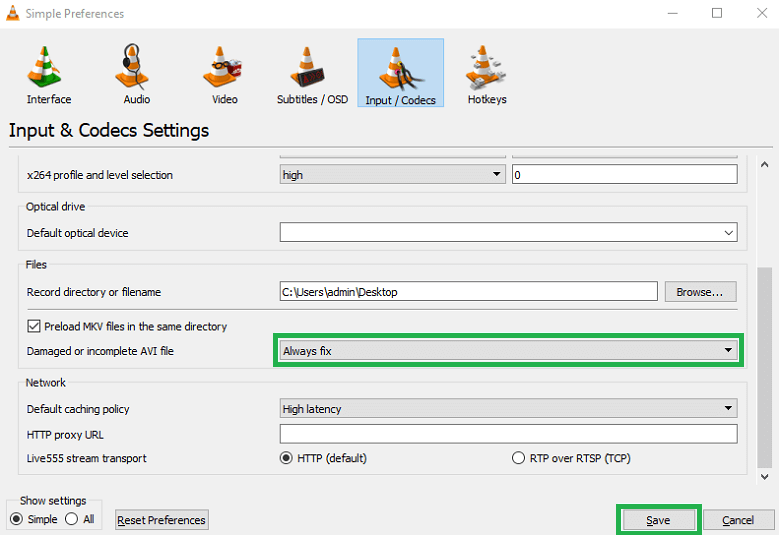
Task: Open x264 profile dropdown showing high
Action: pos(392,174)
